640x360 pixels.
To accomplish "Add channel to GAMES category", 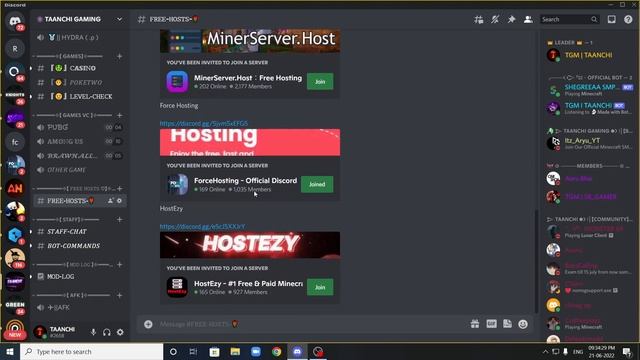I will click(120, 56).
